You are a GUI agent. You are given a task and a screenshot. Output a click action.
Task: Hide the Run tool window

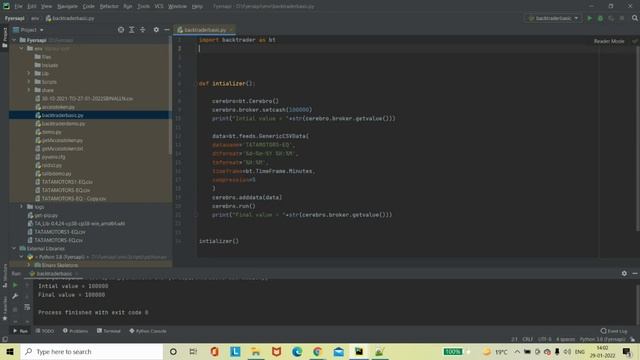pyautogui.click(x=635, y=273)
